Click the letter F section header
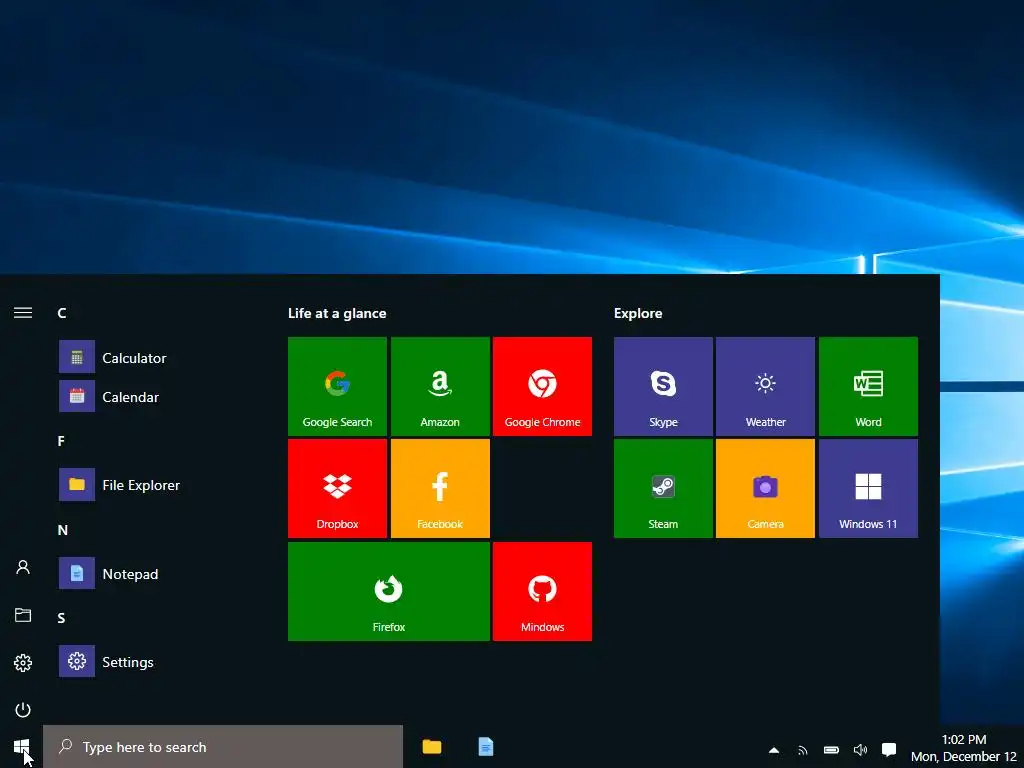The image size is (1024, 768). [61, 441]
